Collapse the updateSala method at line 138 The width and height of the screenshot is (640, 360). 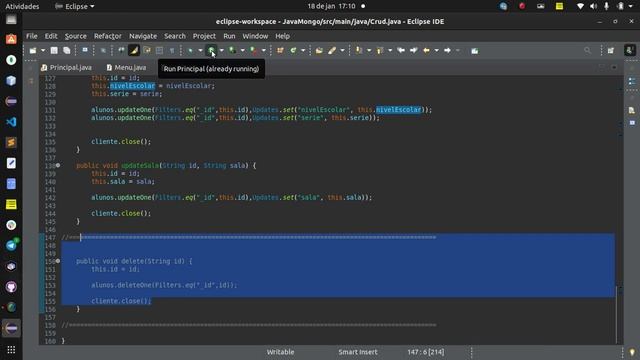[58, 165]
